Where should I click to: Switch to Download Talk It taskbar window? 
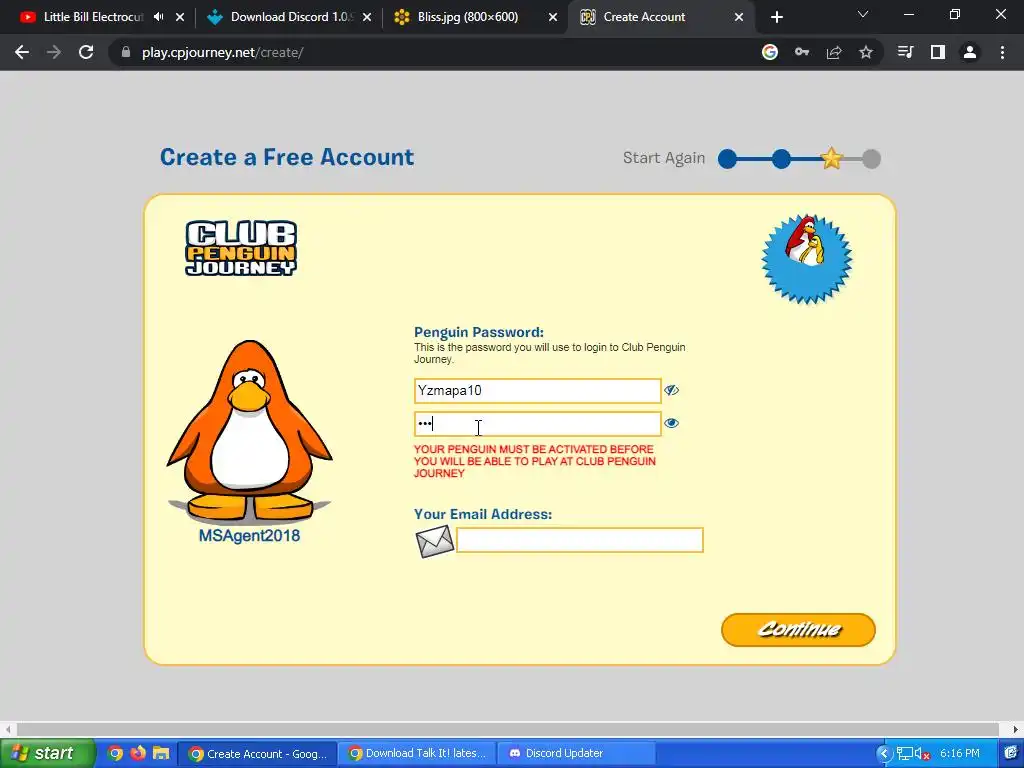(x=417, y=754)
